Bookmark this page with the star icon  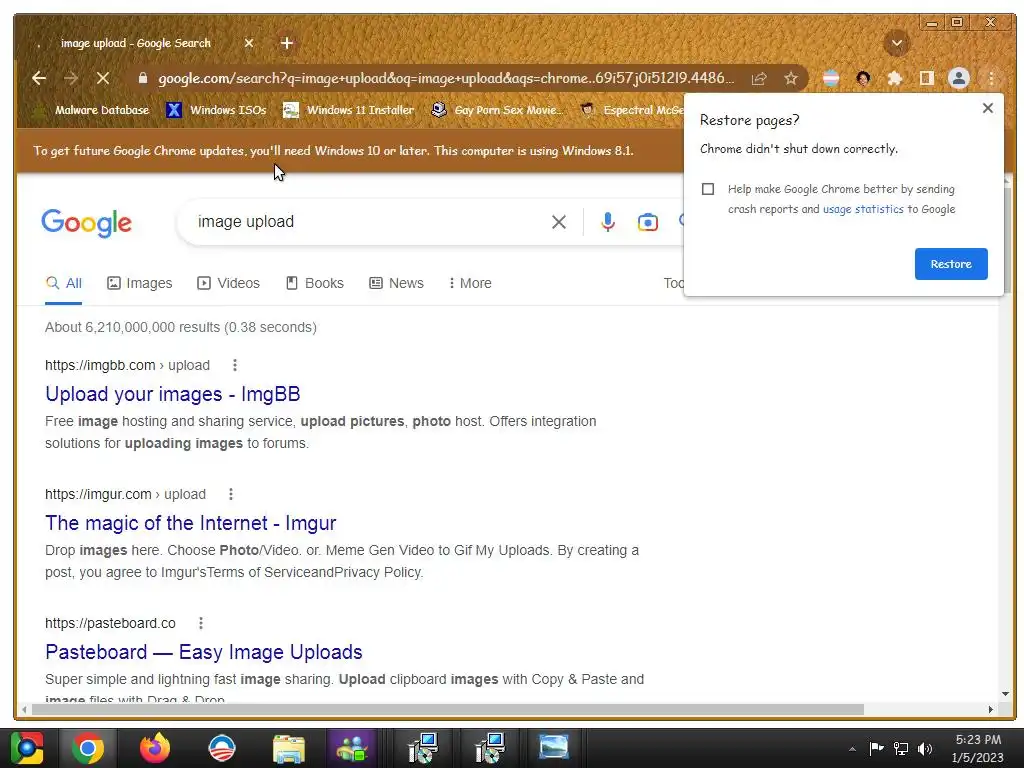791,79
